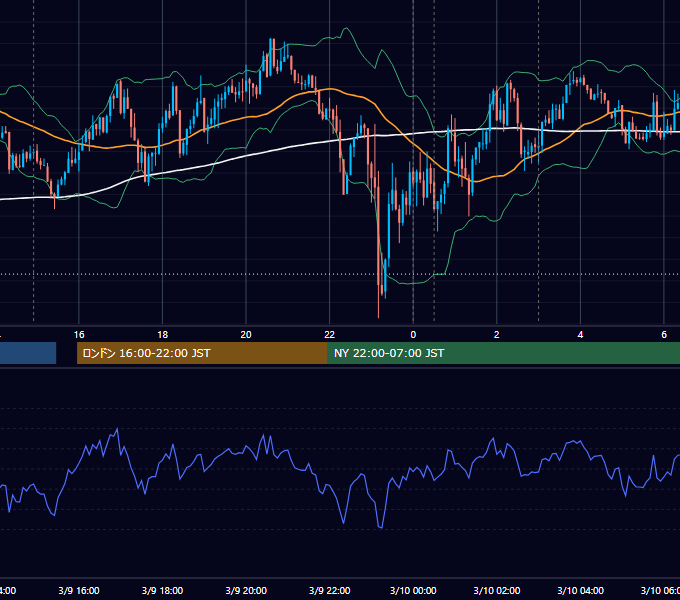
Task: Click the 3/9 20:00 label on indicator axis
Action: 246,590
